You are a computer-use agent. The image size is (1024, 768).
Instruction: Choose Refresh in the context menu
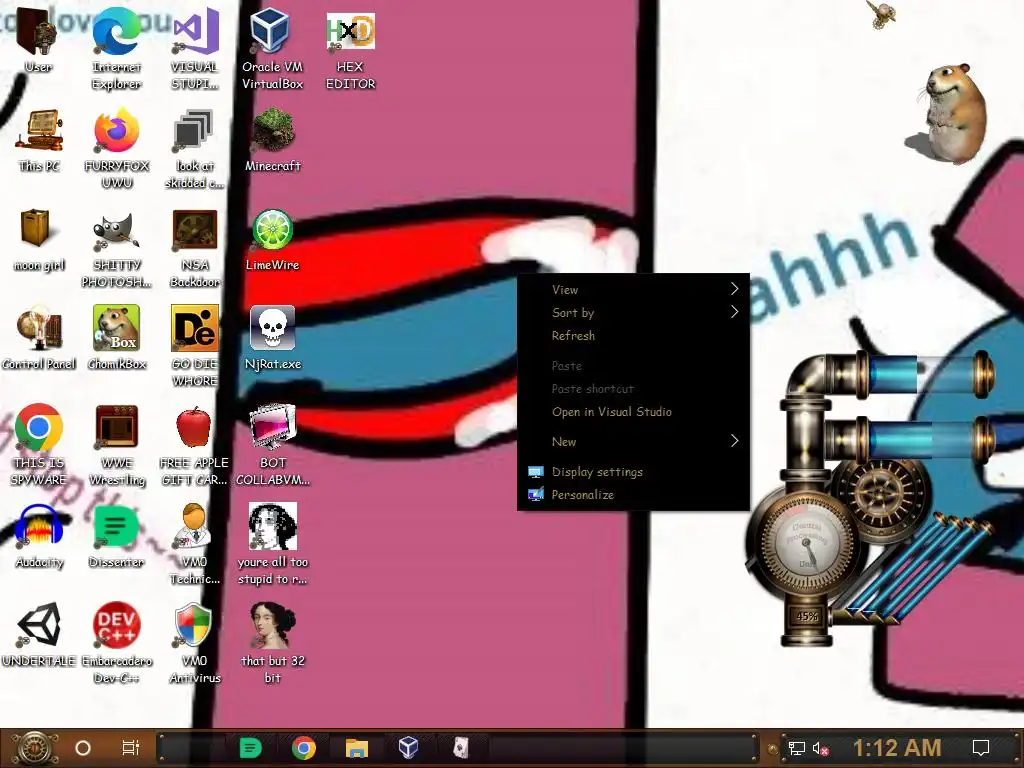pos(633,336)
